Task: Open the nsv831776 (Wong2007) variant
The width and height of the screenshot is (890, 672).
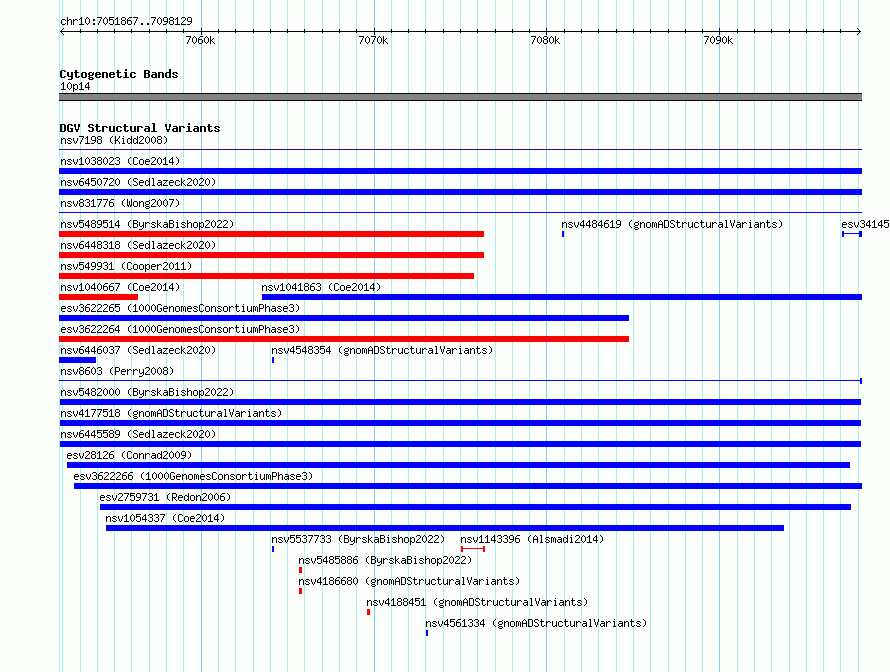Action: 120,203
